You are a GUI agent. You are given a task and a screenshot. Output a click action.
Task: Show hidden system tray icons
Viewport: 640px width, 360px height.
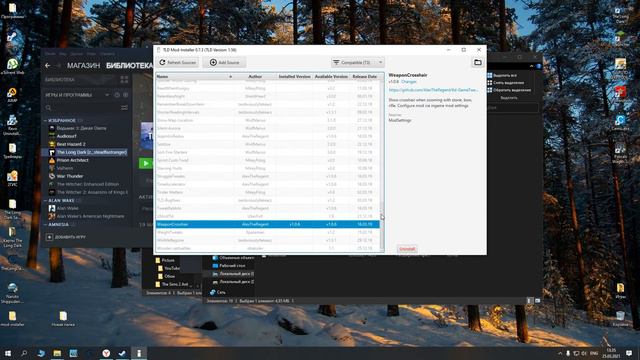pos(560,353)
